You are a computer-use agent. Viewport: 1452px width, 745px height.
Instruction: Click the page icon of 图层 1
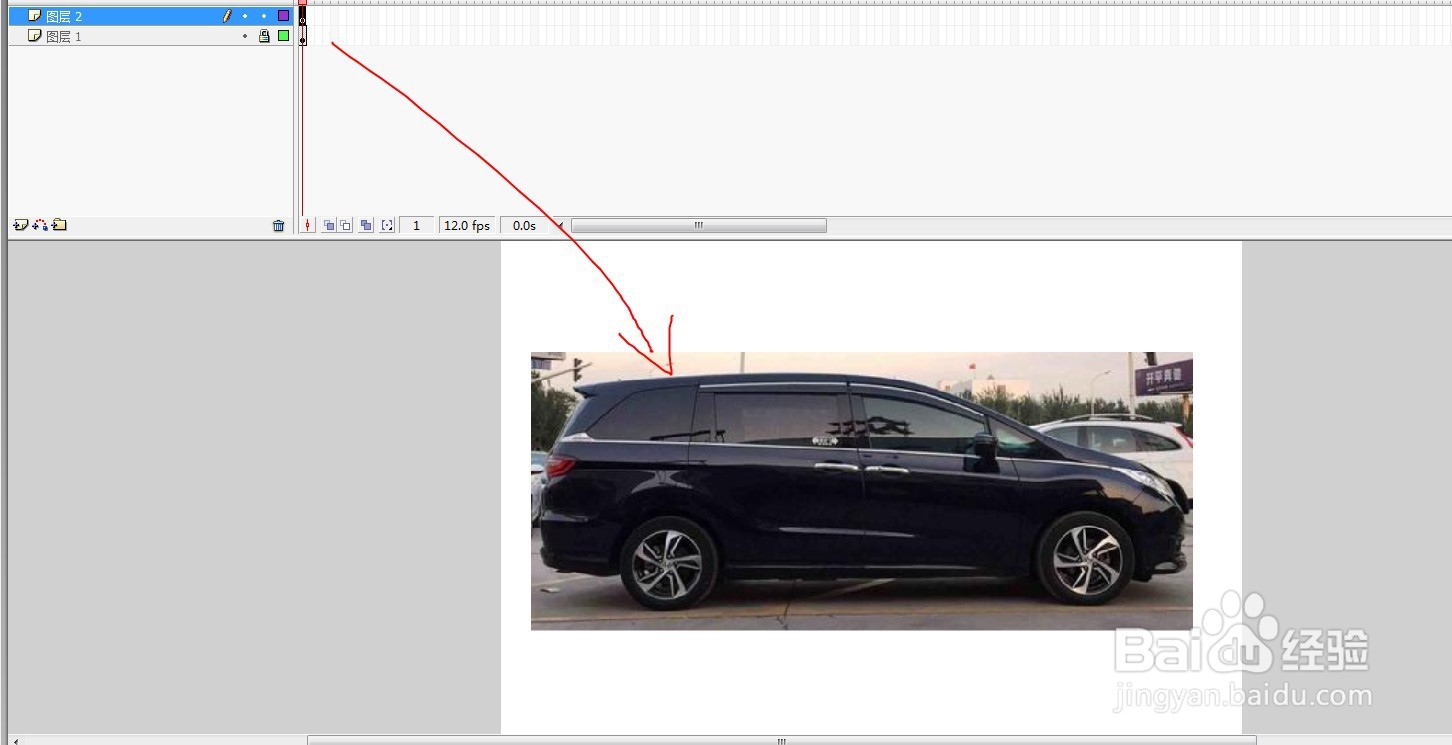click(34, 36)
